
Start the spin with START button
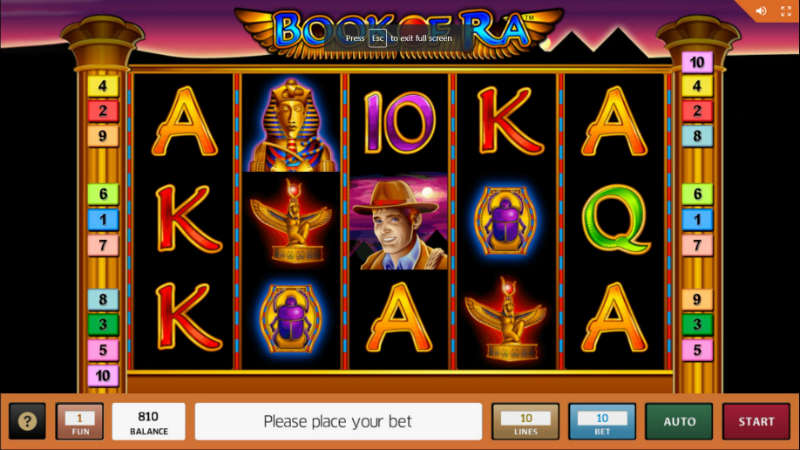tap(756, 421)
